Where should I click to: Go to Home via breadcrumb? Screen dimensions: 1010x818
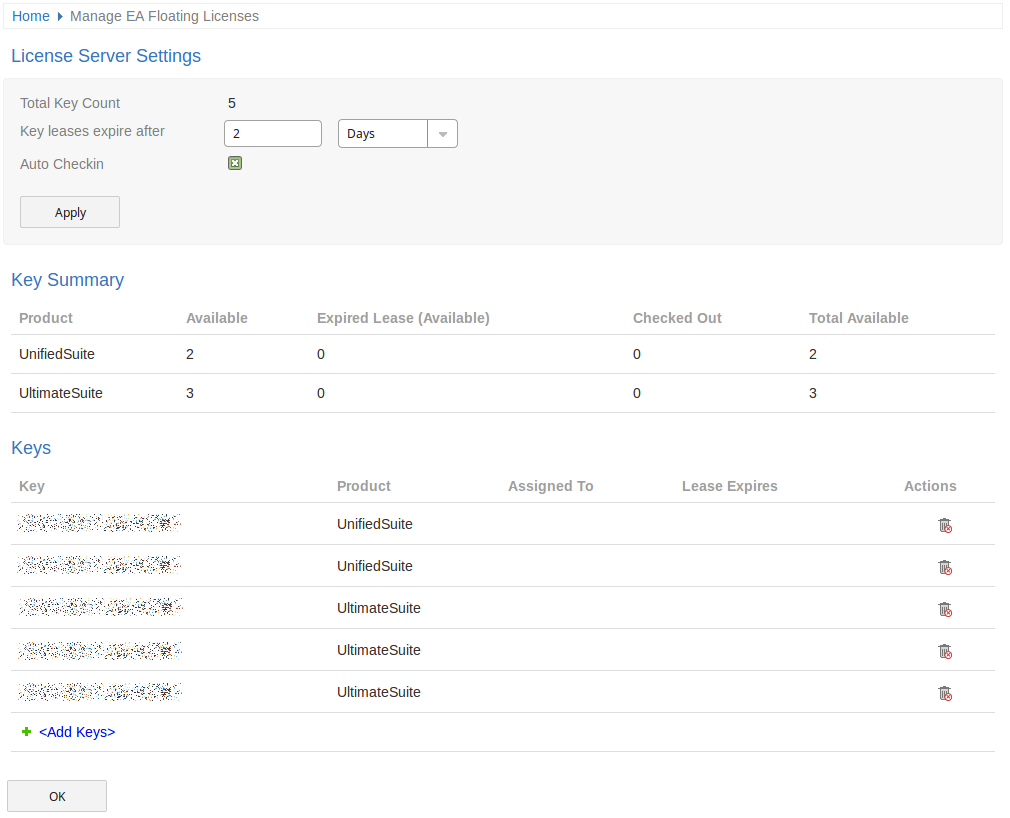point(31,16)
